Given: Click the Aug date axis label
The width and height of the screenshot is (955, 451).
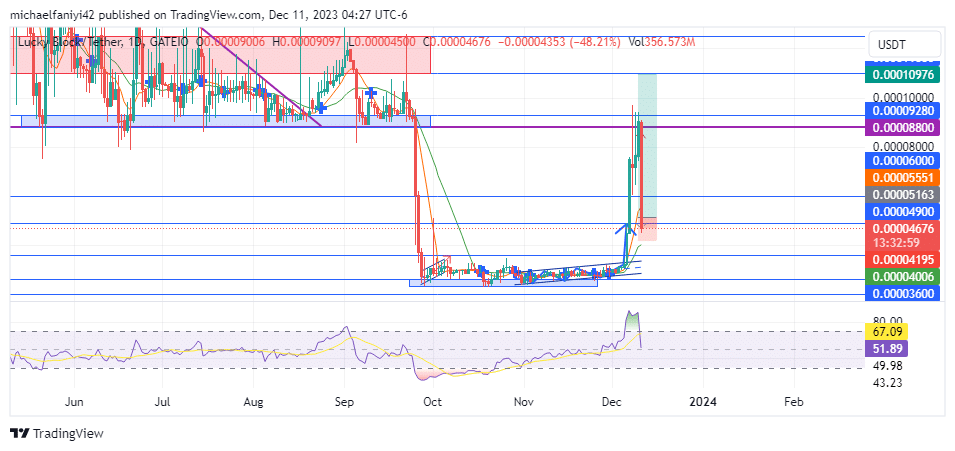Looking at the screenshot, I should (253, 402).
